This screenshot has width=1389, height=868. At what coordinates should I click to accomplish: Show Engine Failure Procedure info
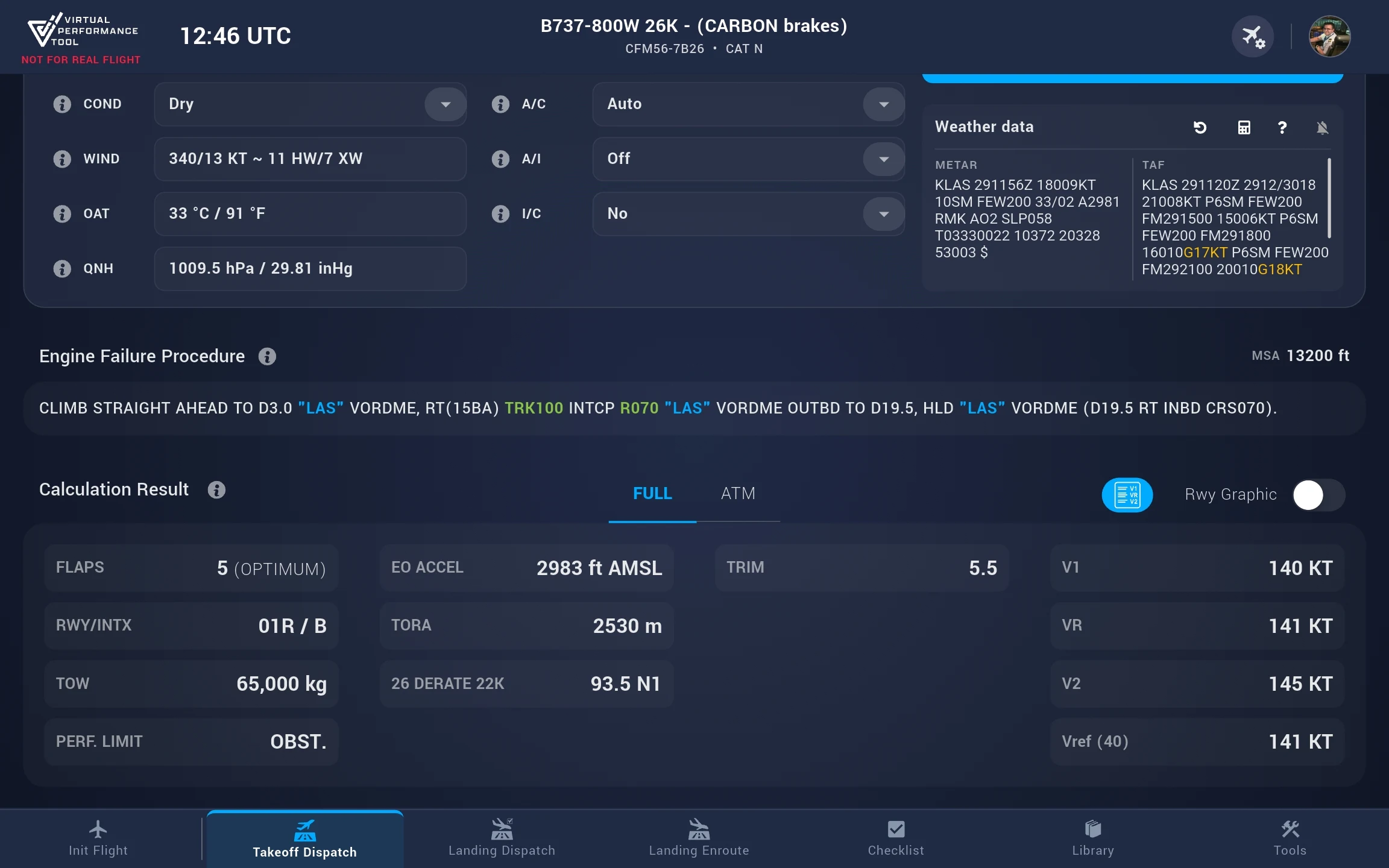point(267,357)
